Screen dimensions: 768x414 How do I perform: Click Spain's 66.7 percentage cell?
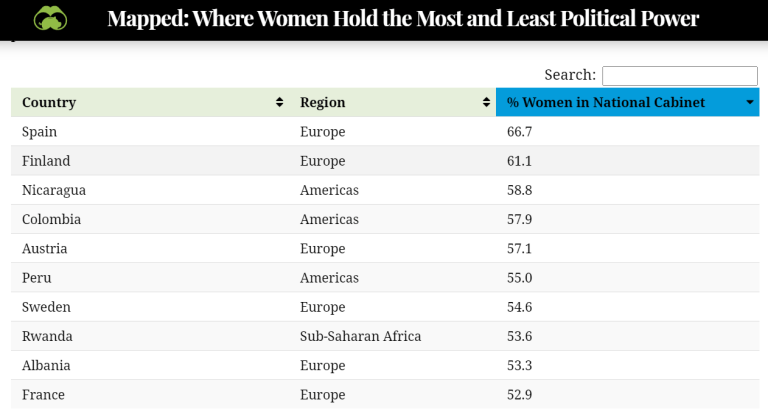click(x=520, y=132)
